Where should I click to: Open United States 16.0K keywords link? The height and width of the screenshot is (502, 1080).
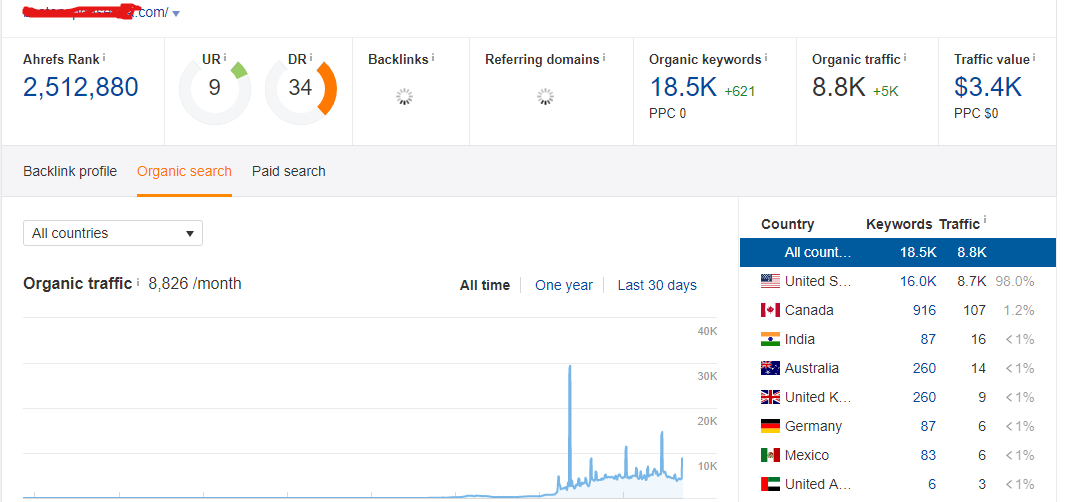(918, 281)
